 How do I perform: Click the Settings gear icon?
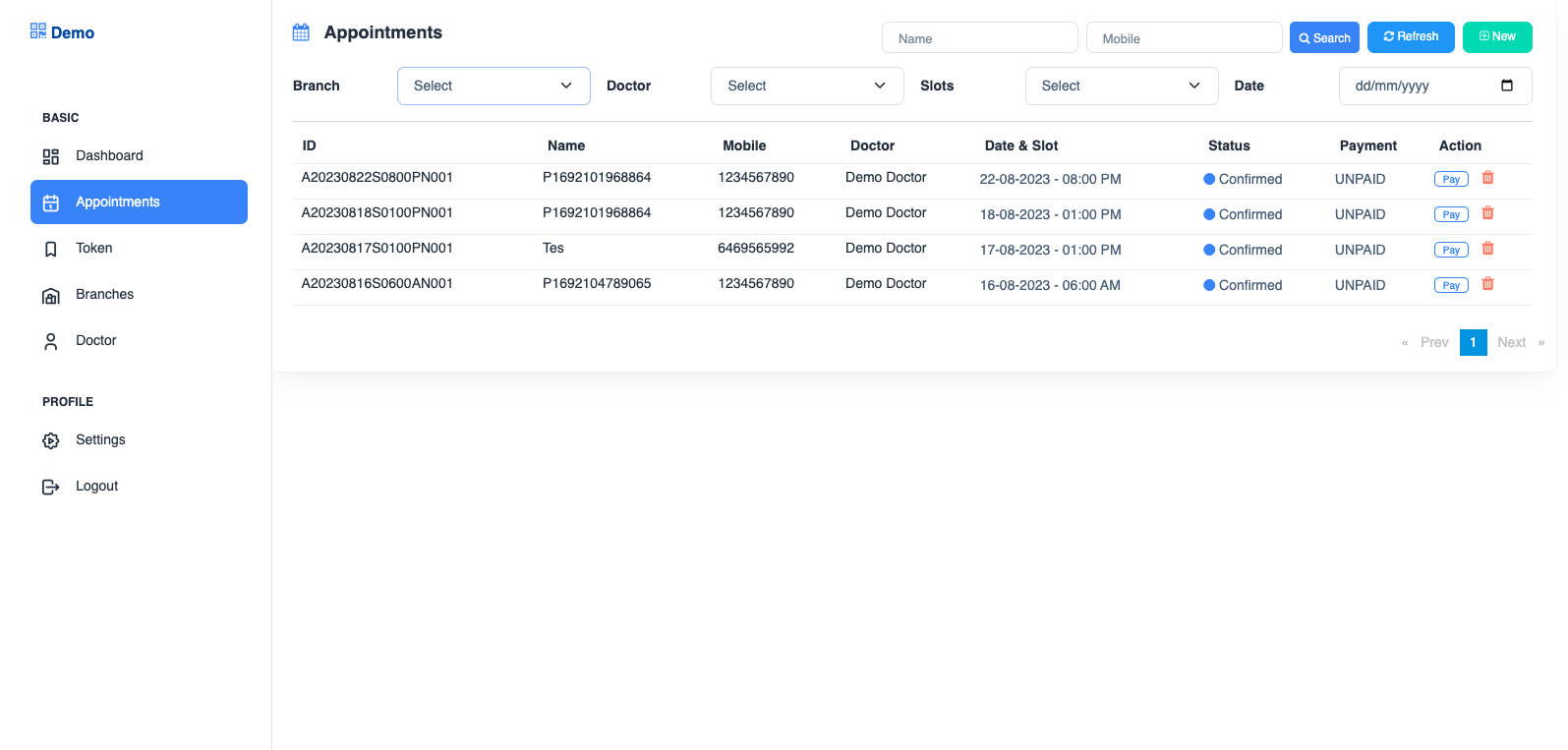(51, 440)
